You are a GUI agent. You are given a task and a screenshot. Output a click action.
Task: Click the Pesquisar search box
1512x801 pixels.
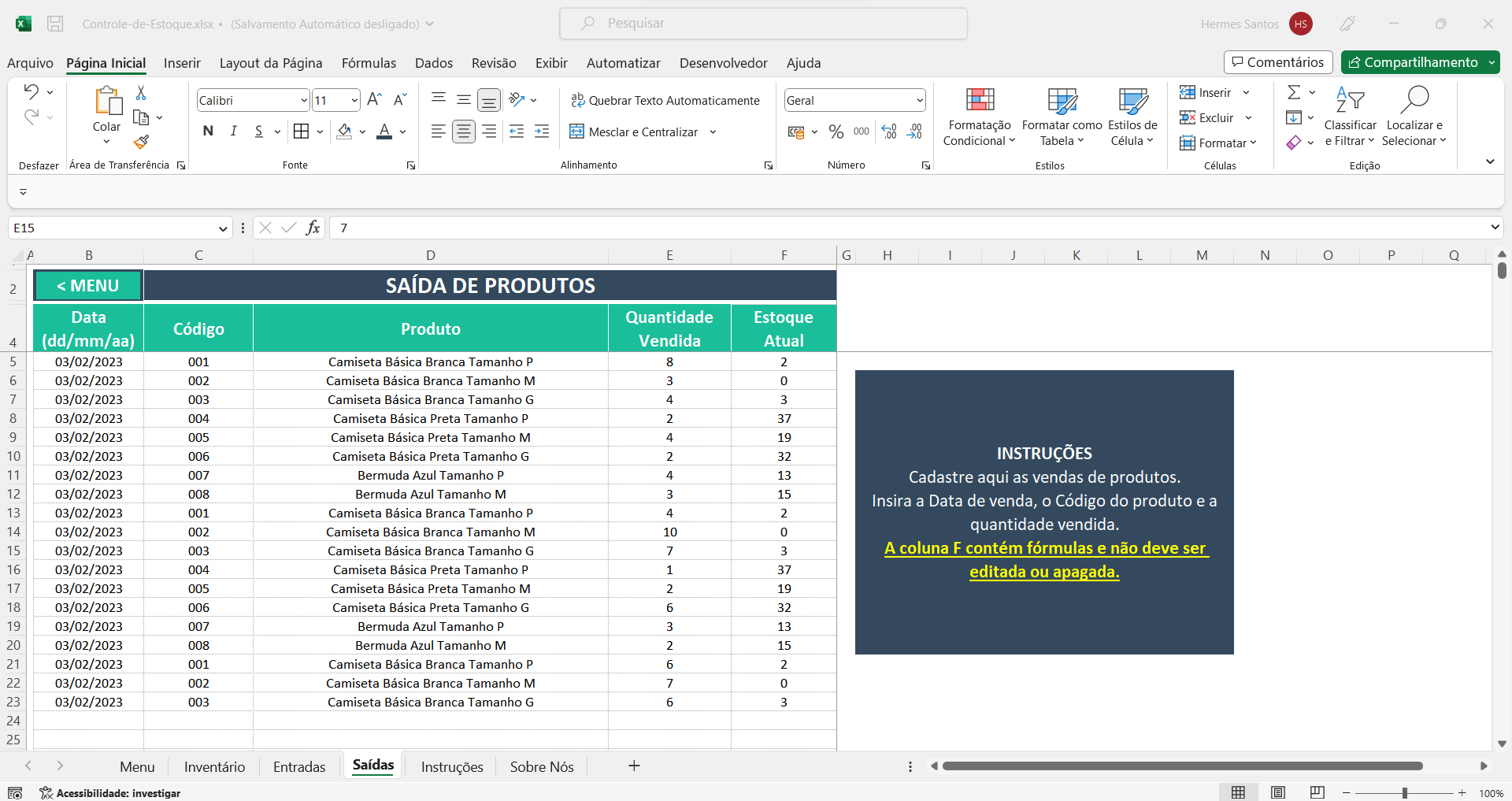pos(763,24)
